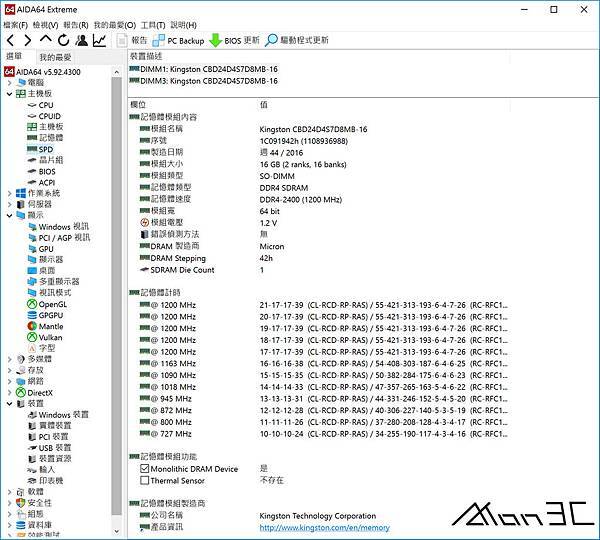600x540 pixels.
Task: Expand the 電腦 tree node
Action: [x=10, y=82]
